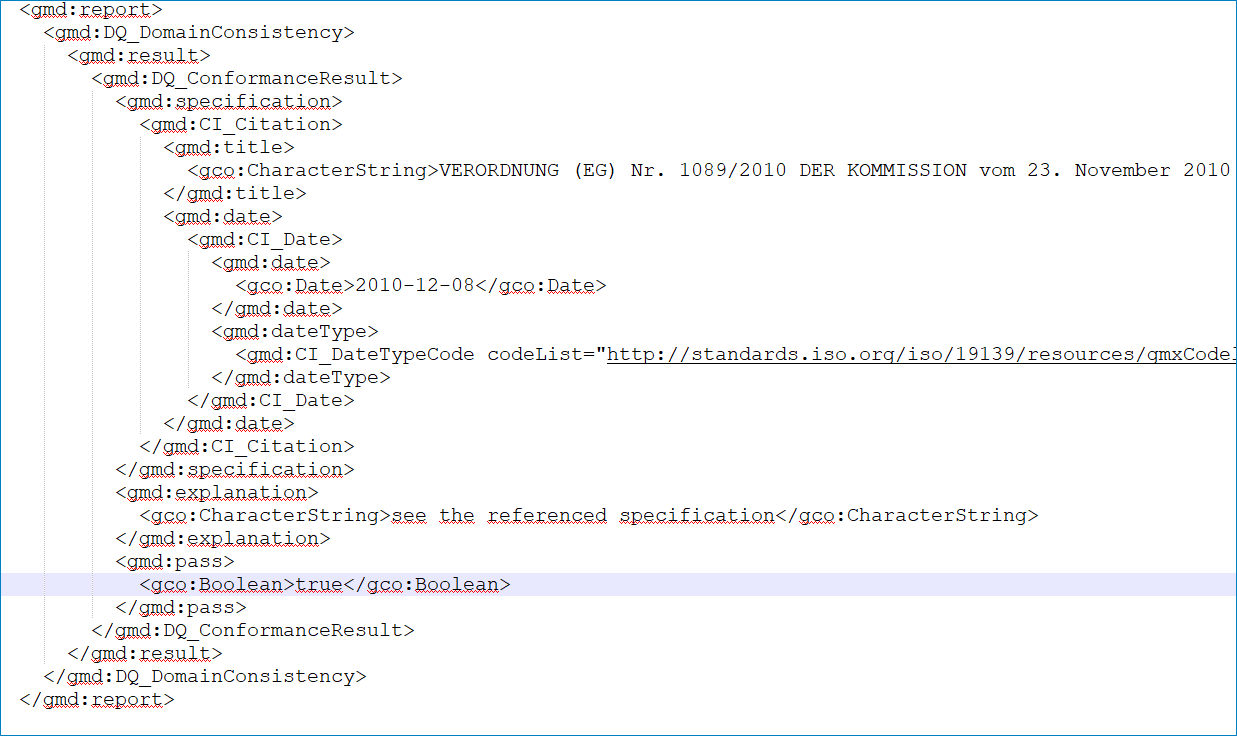Click the opening gmd:report tag
Viewport: 1237px width, 736px height.
(90, 10)
